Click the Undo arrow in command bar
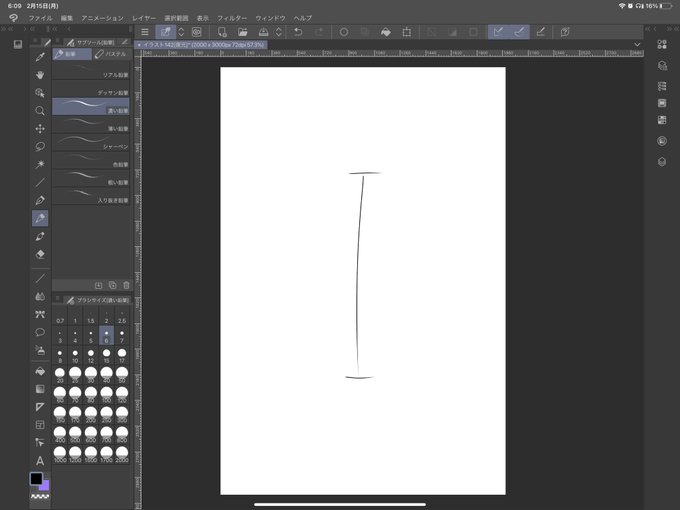 click(x=298, y=32)
